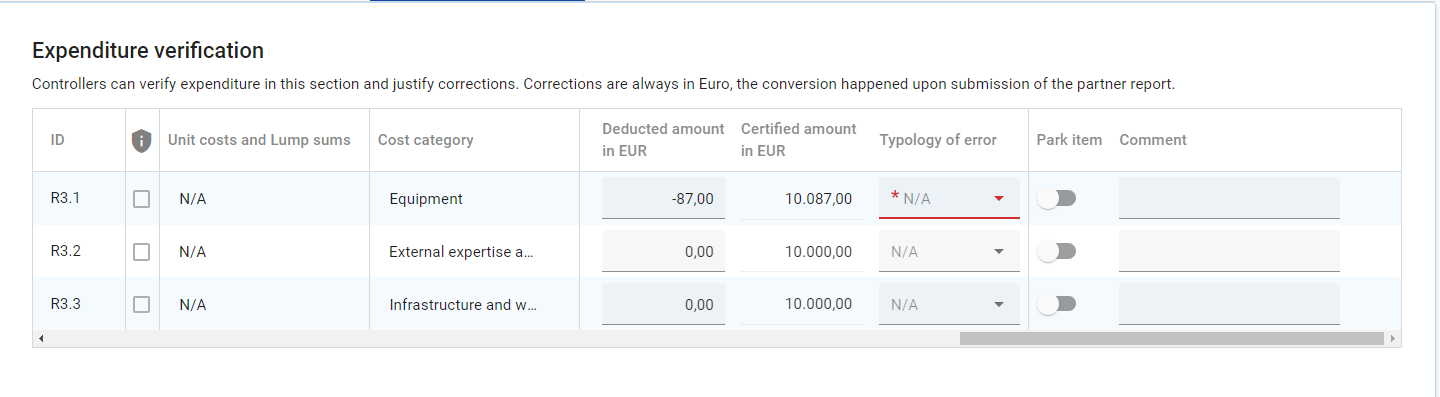Open Typology of error dropdown for R3.2
1440x397 pixels.
coord(949,251)
